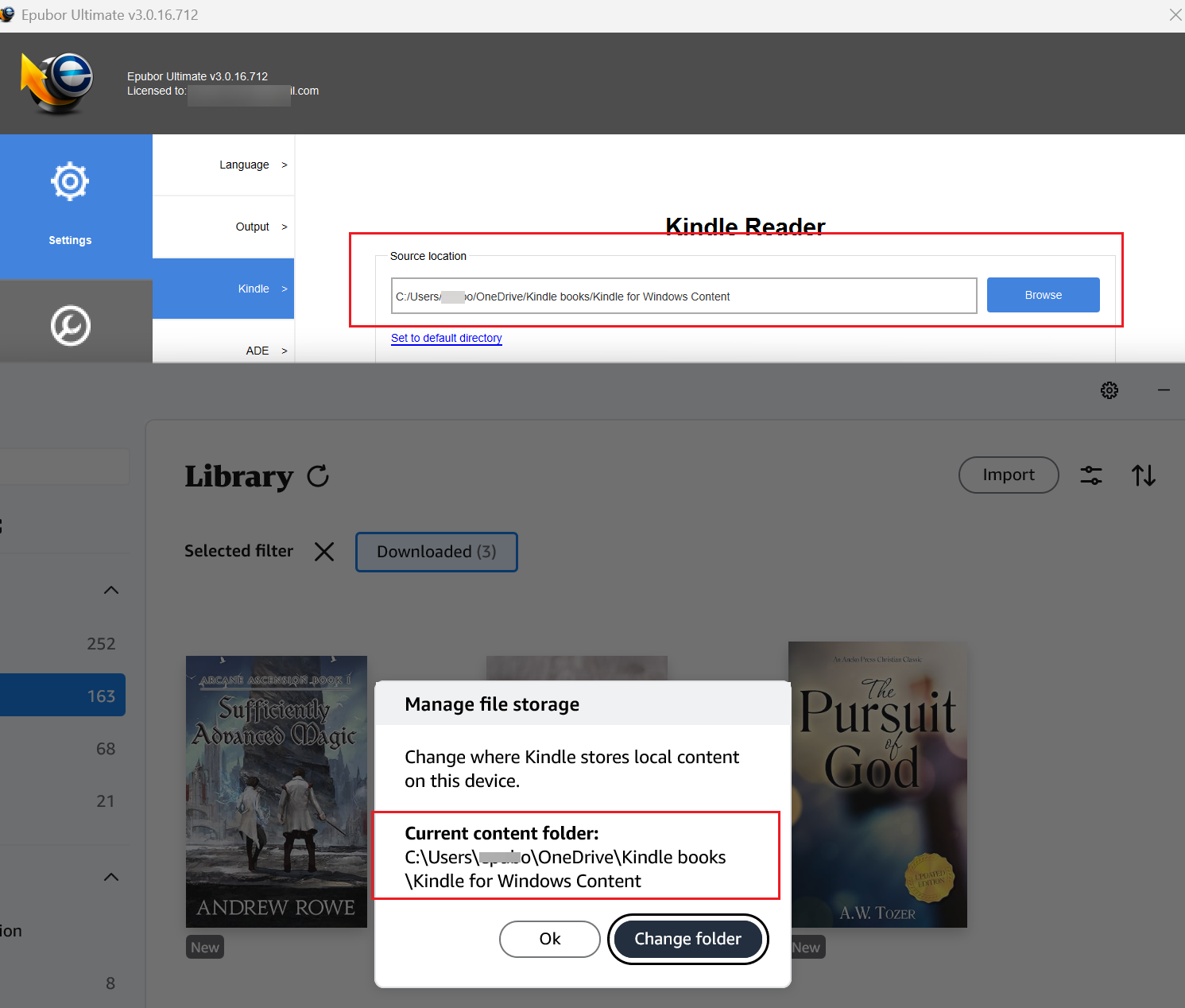Click the Manage file storage title

coord(492,704)
